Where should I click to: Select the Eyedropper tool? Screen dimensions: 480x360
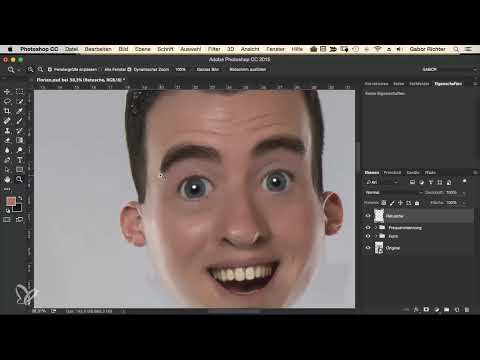19,111
